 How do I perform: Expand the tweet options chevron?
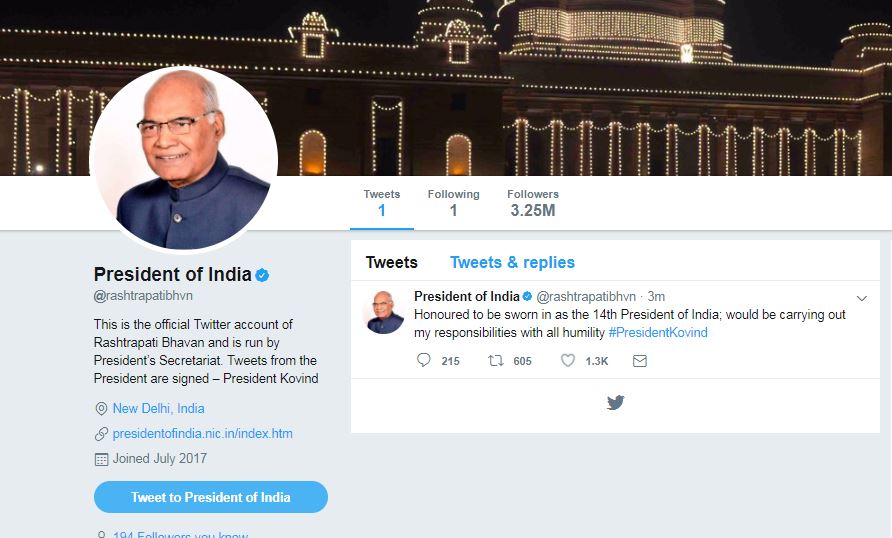click(x=862, y=298)
